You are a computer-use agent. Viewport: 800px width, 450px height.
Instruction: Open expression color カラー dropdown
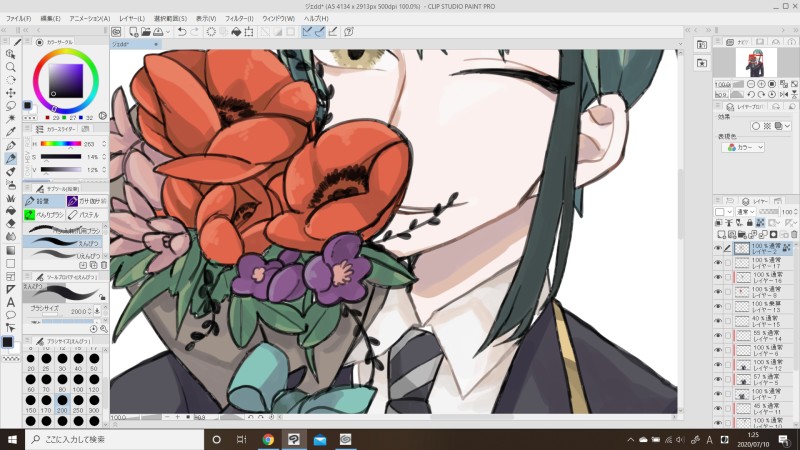743,147
